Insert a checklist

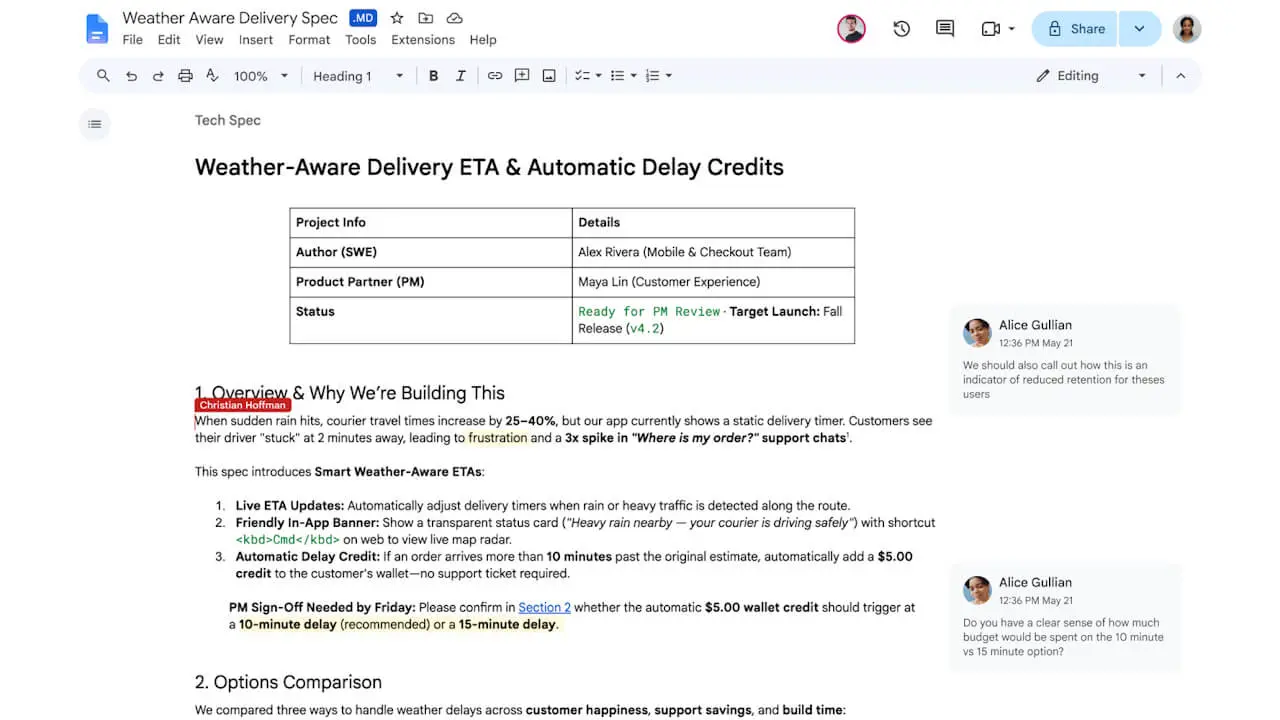tap(582, 76)
